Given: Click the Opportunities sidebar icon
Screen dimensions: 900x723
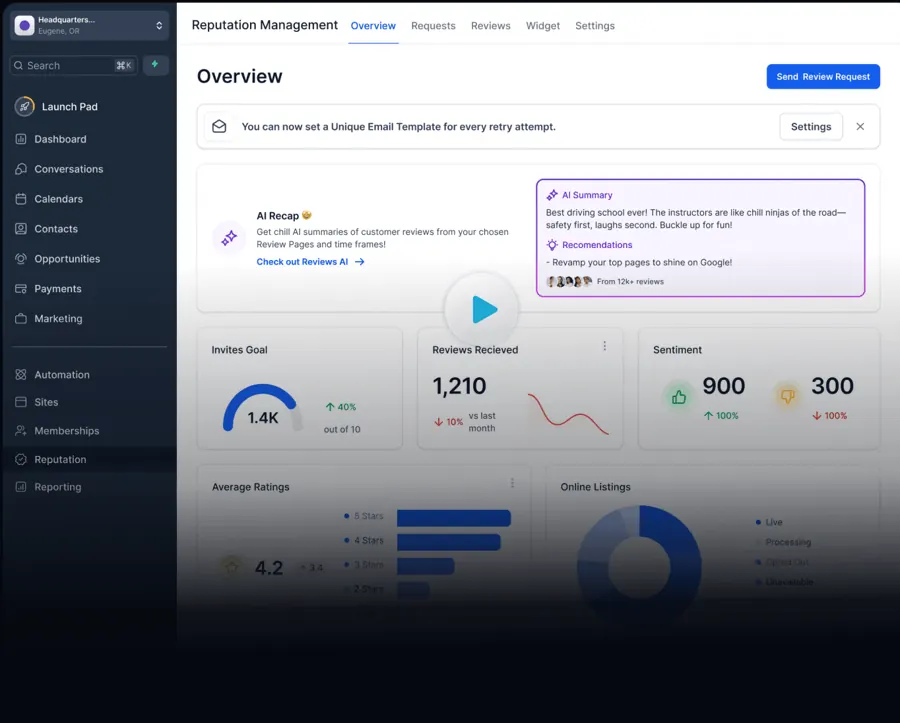Looking at the screenshot, I should (x=21, y=259).
